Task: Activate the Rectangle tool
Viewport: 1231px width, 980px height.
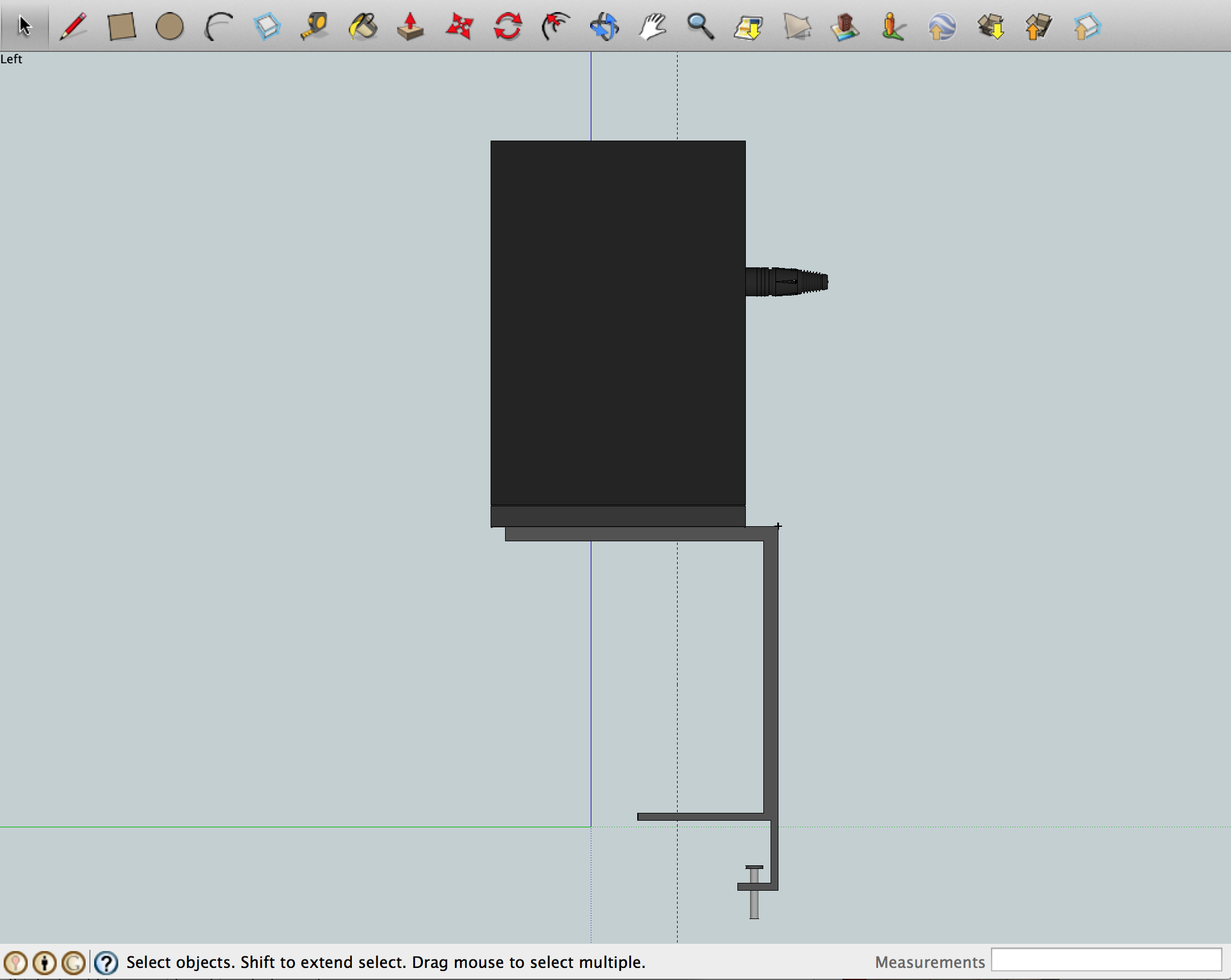Action: coord(121,27)
